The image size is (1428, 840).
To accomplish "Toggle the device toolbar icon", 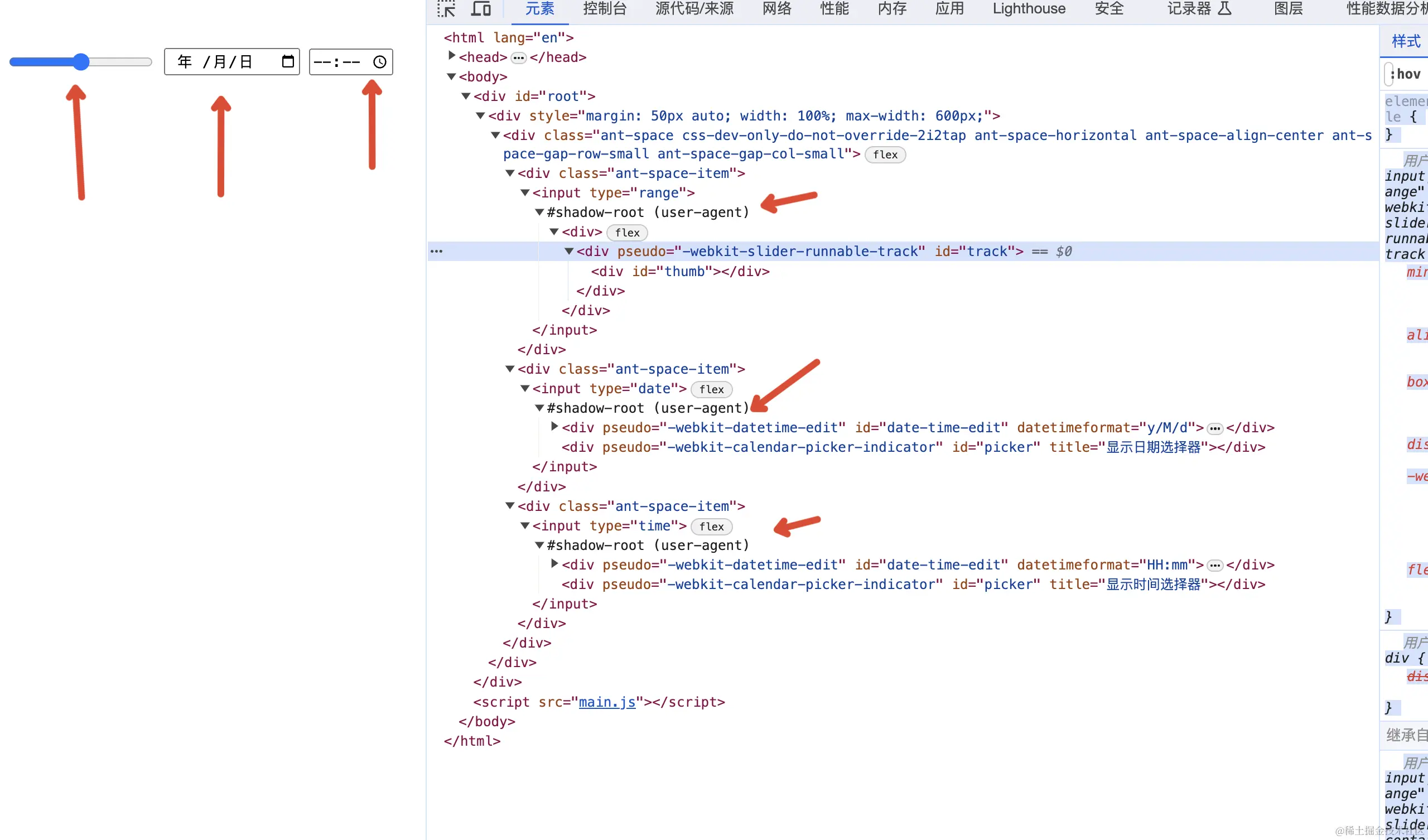I will tap(481, 9).
